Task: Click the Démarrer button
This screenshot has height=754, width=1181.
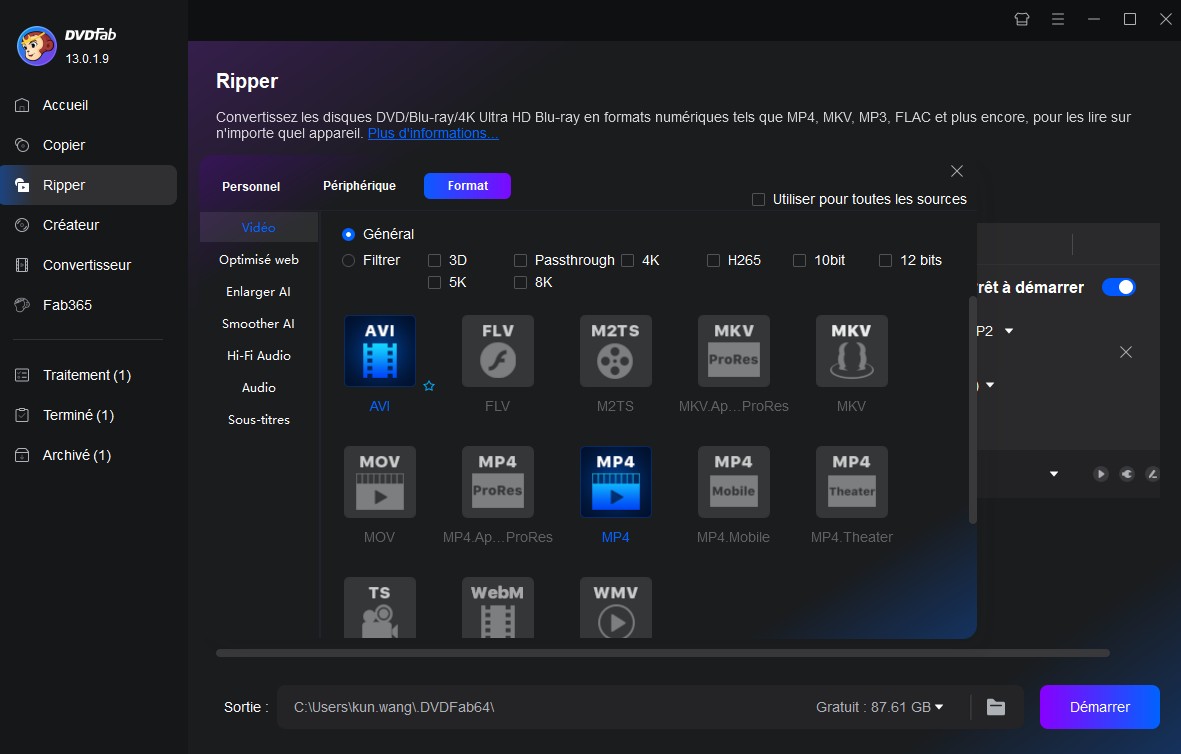Action: (1100, 707)
